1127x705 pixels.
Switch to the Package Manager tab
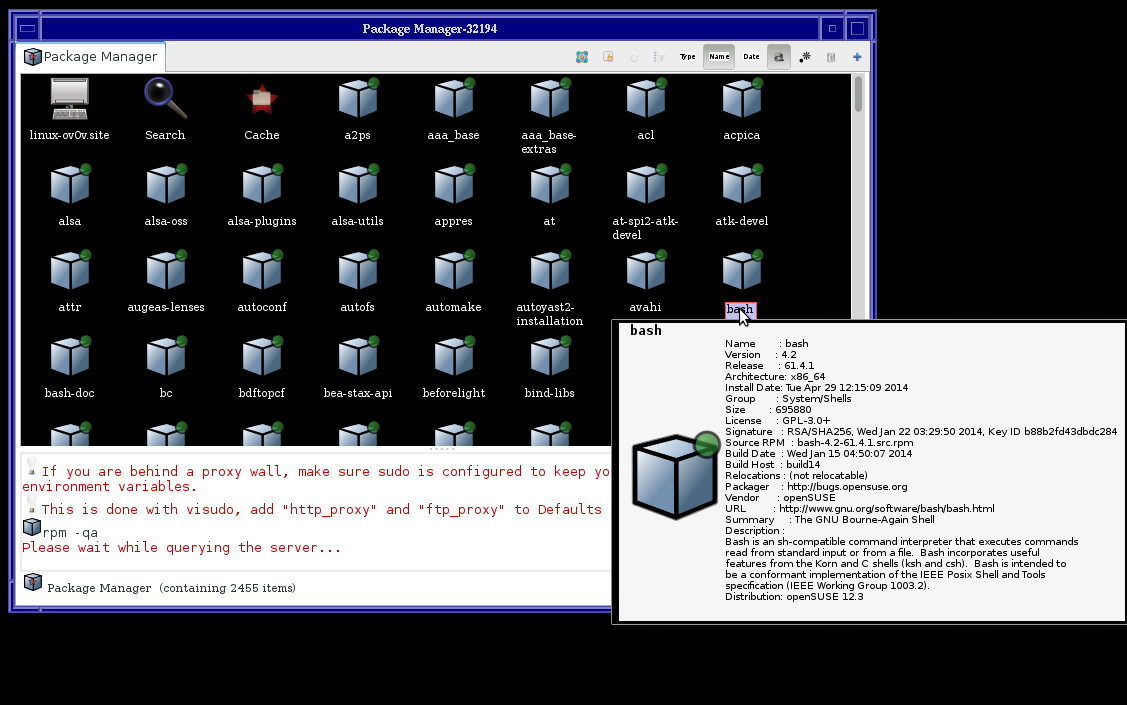tap(91, 57)
